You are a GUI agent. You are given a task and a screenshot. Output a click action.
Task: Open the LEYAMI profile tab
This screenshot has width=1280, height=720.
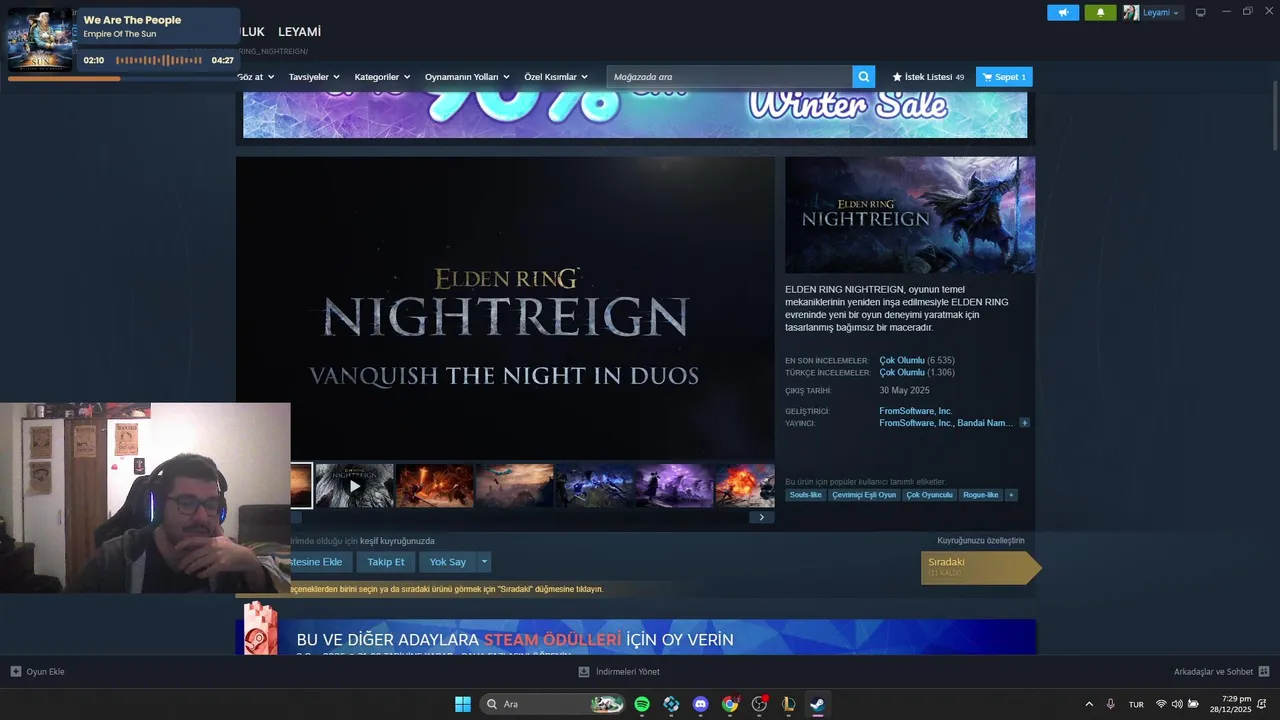(299, 32)
